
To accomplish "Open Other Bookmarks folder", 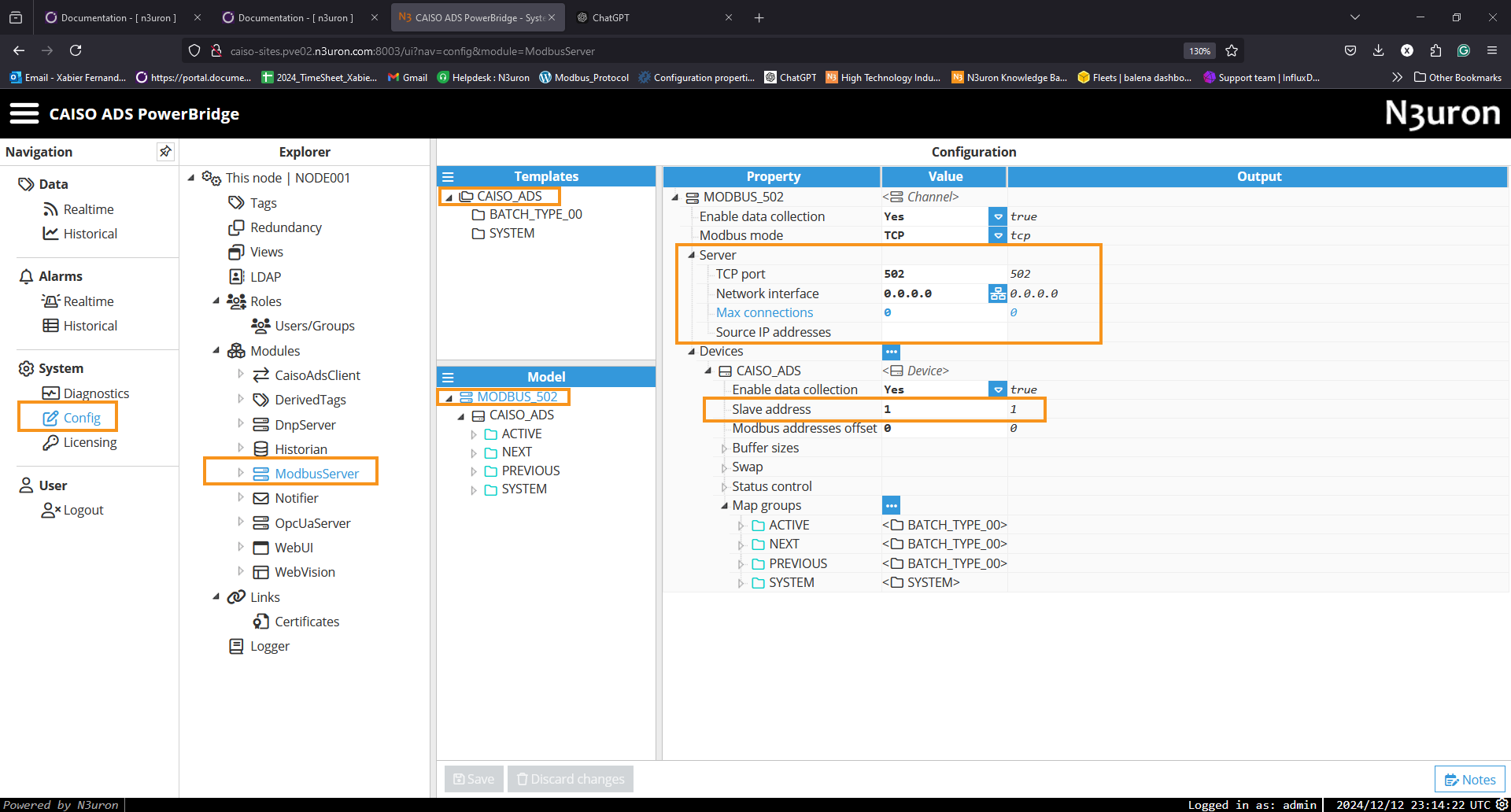I will 1457,77.
